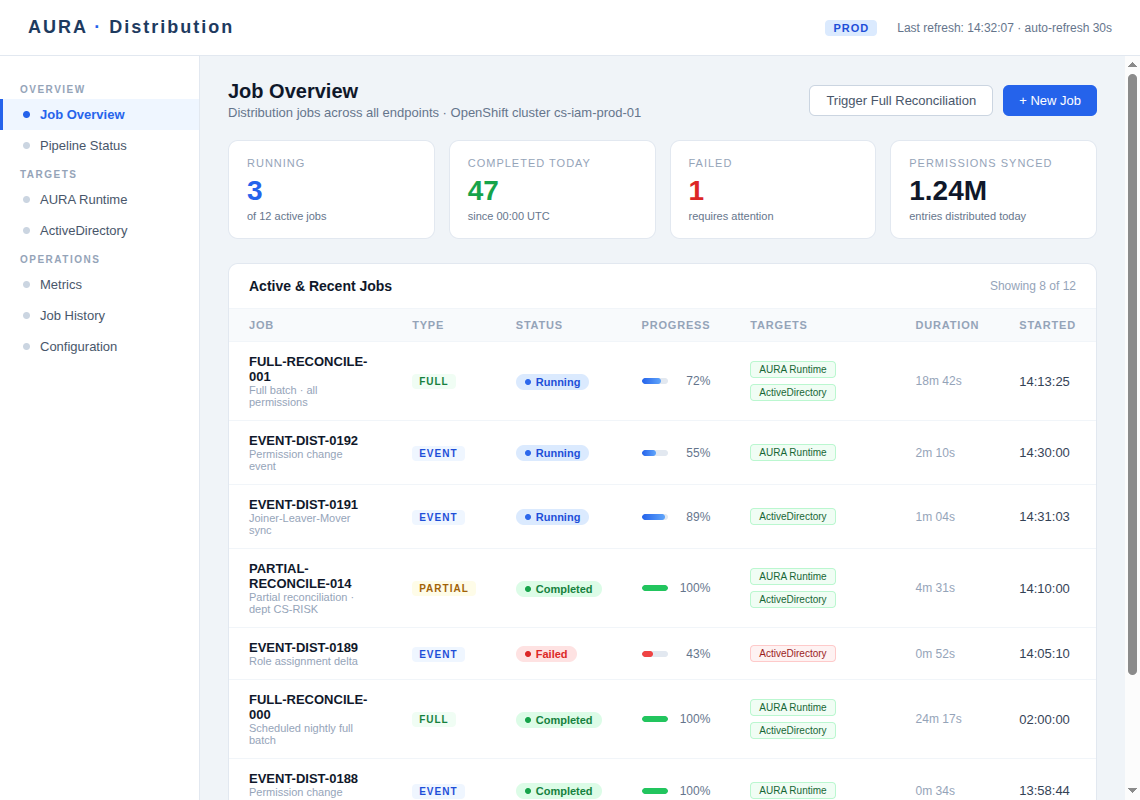Click the Failed status indicator on EVENT-DIST-0189
Screen dimensions: 1140x800
click(x=546, y=653)
